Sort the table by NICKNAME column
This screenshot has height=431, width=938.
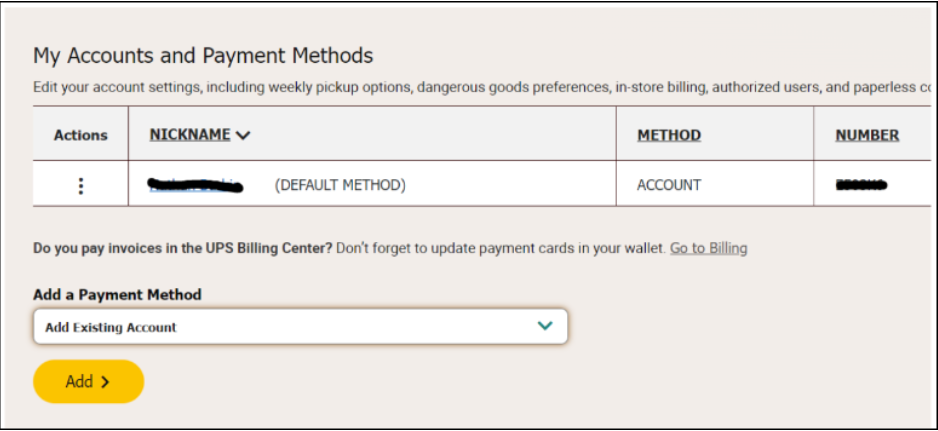coord(190,135)
